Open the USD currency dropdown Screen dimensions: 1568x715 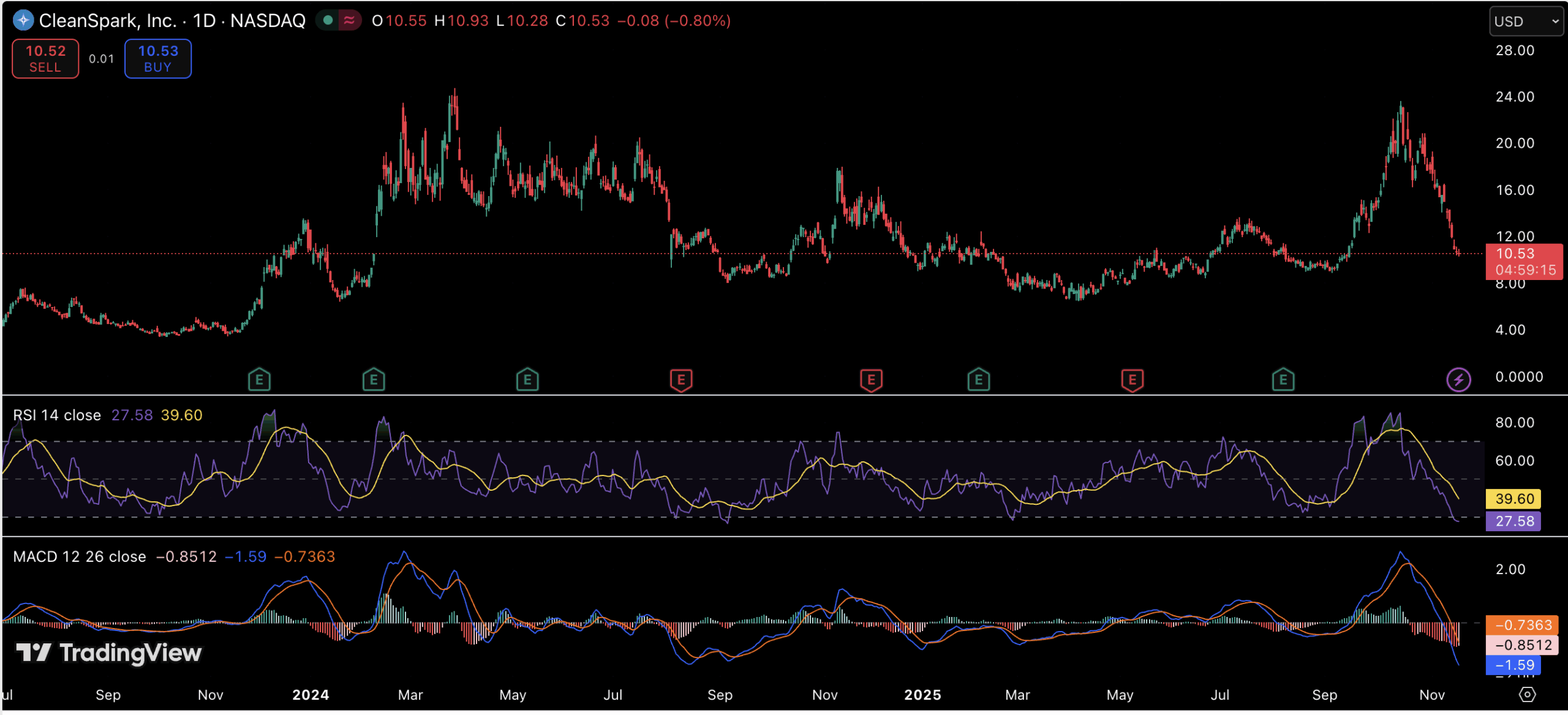(1525, 21)
